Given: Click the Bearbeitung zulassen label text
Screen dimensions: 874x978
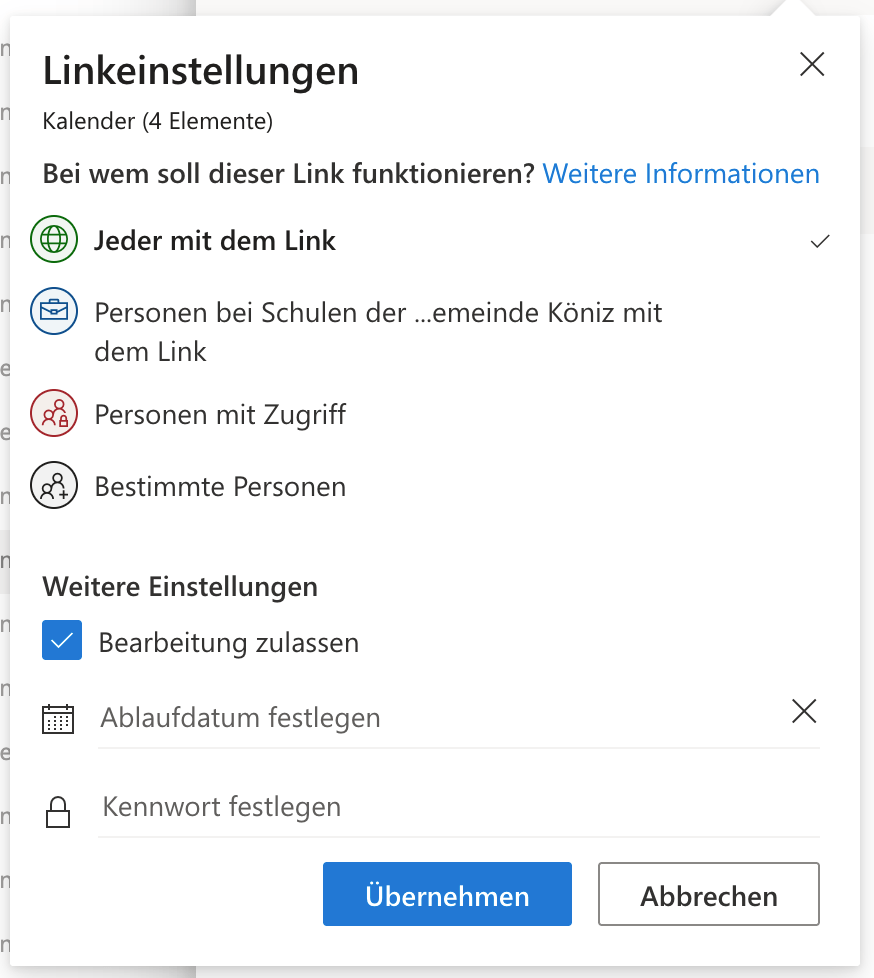Looking at the screenshot, I should pos(229,643).
